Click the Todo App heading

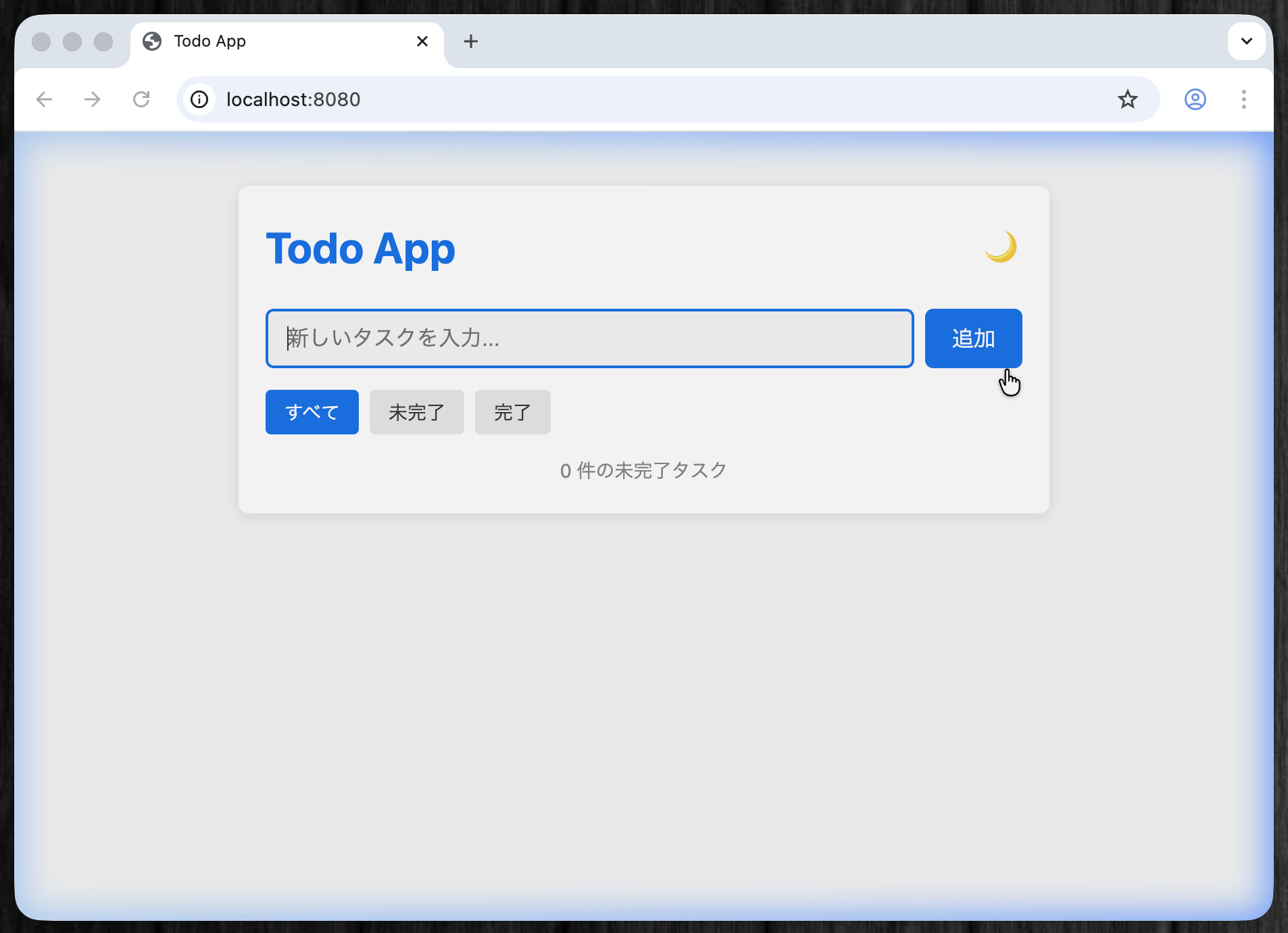360,249
